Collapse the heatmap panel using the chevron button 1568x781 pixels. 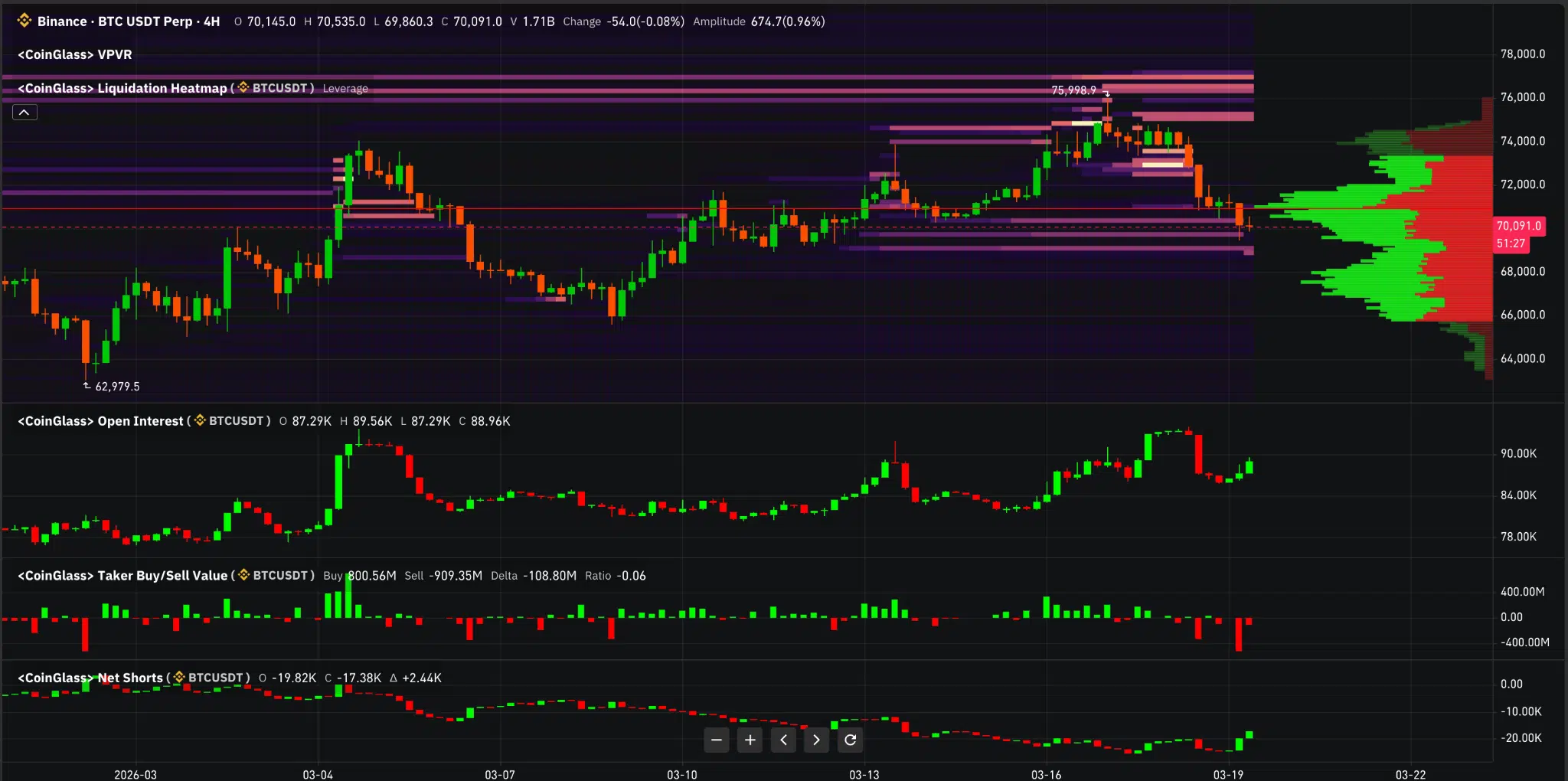(x=24, y=112)
